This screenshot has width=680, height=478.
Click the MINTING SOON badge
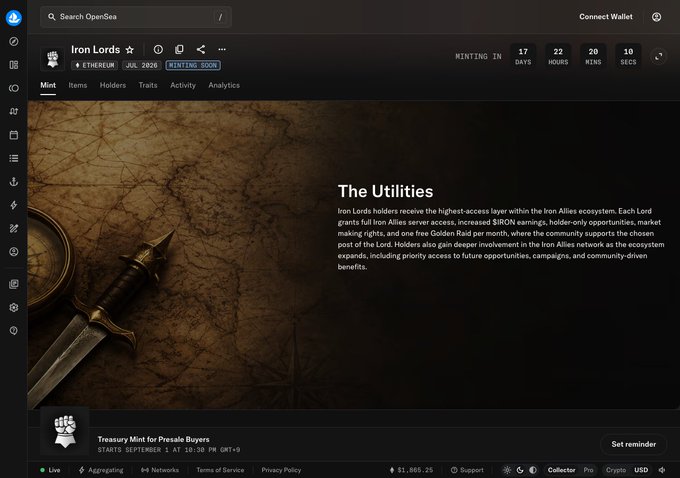[193, 65]
